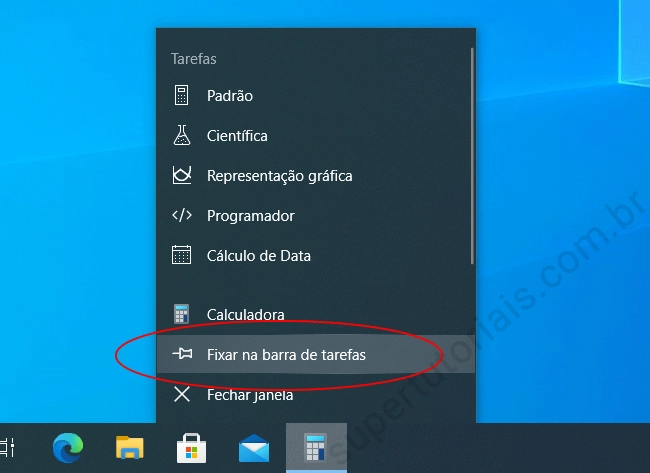650x473 pixels.
Task: Select the Programador entry
Action: pos(315,216)
